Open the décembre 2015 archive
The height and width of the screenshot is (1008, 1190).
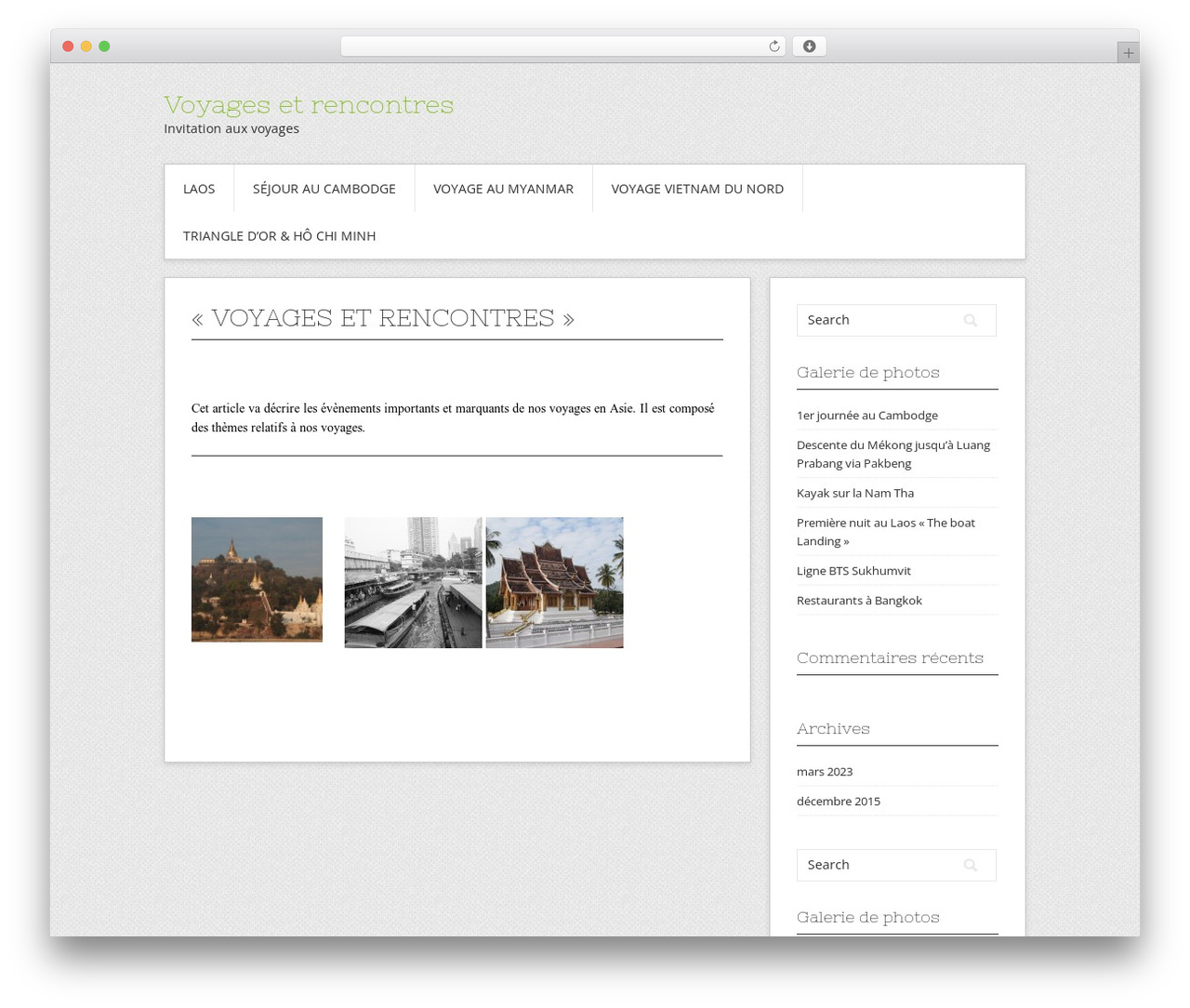pos(839,802)
